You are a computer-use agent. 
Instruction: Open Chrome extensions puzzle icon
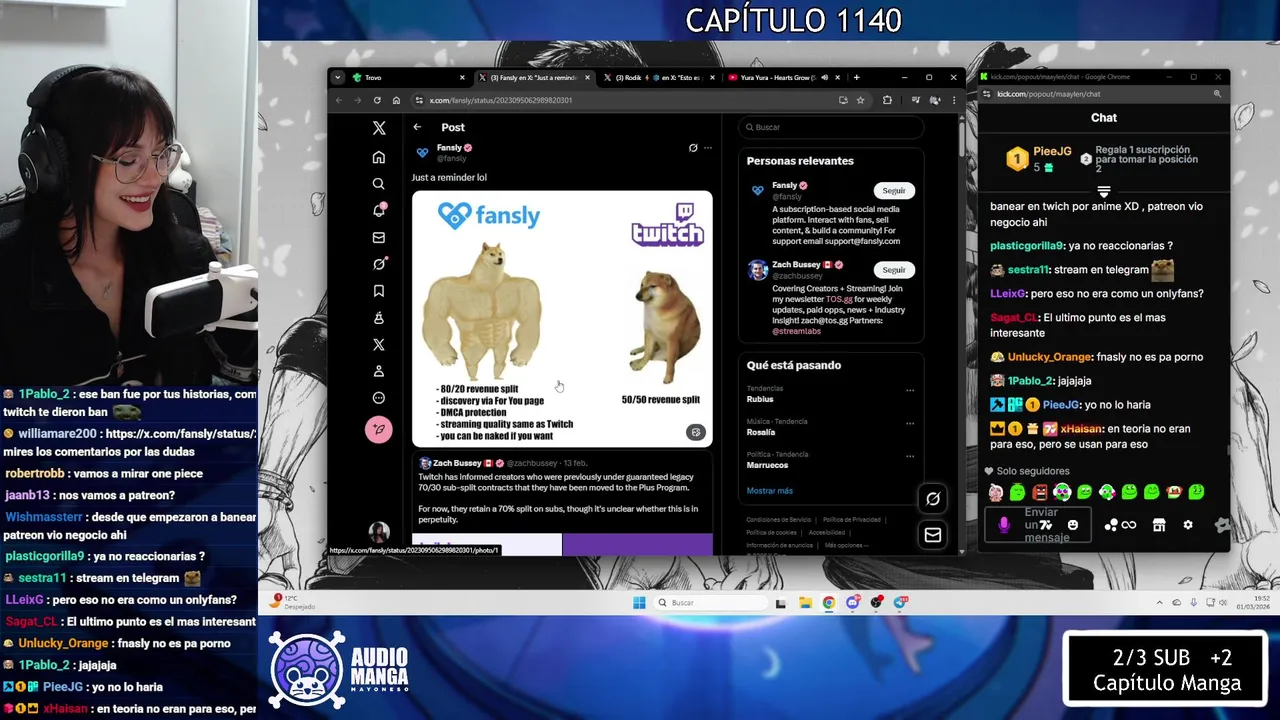[887, 100]
